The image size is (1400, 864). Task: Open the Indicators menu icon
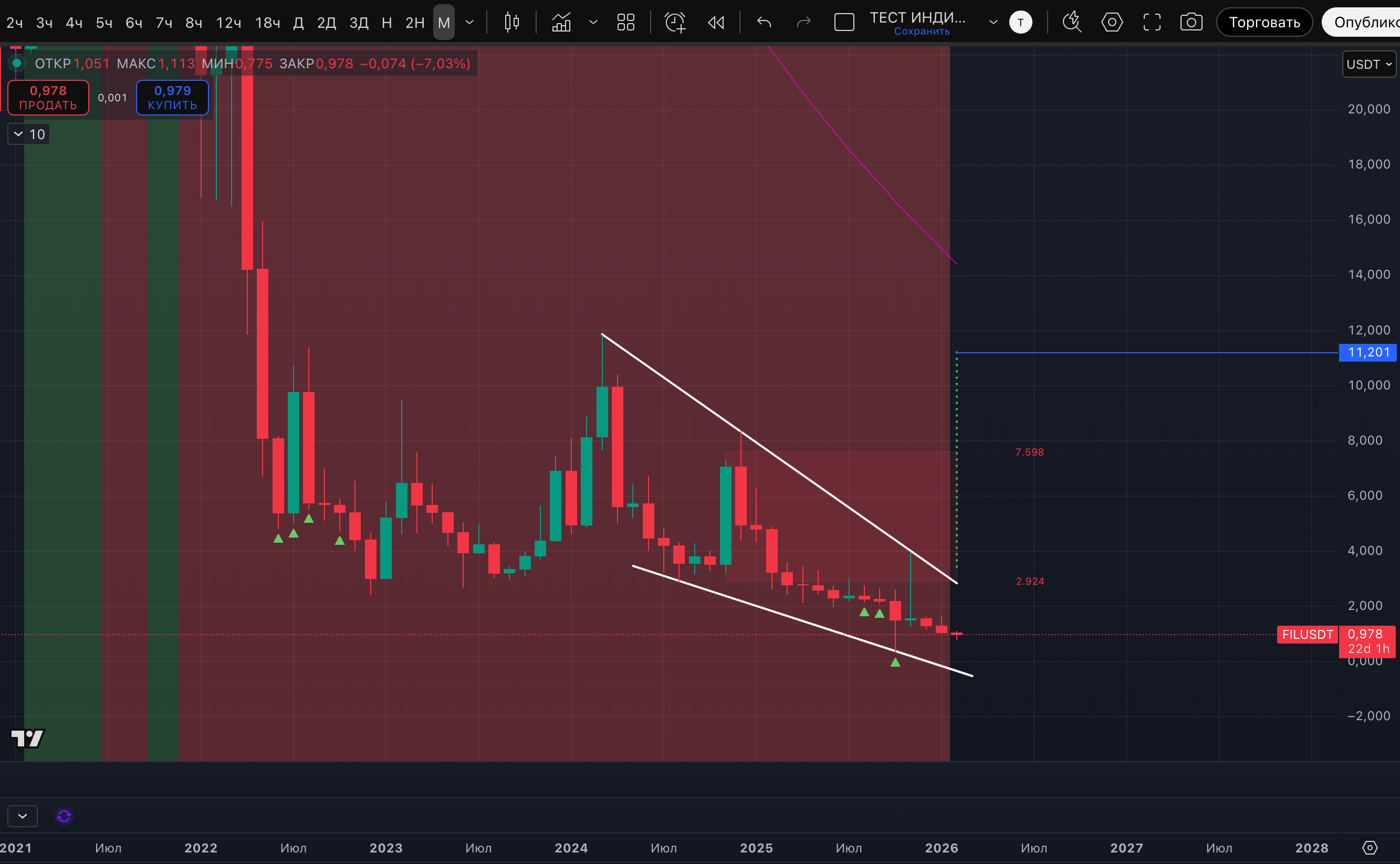(x=561, y=22)
